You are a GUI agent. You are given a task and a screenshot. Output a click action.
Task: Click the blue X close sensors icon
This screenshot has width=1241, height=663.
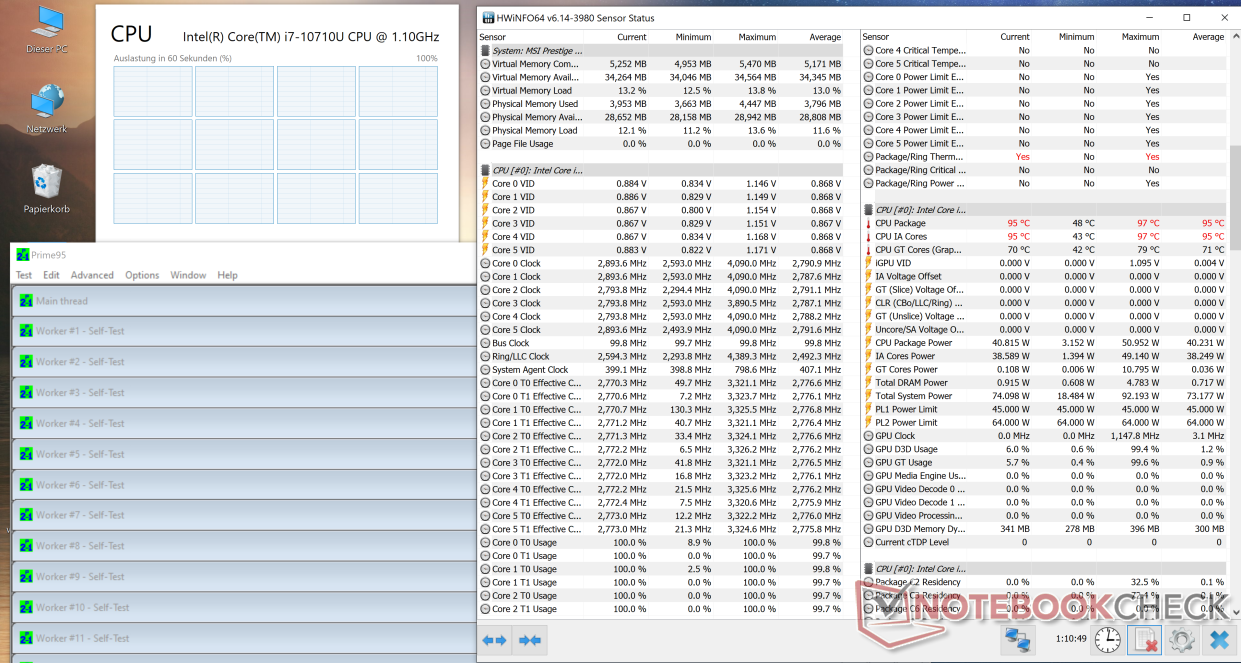1218,639
